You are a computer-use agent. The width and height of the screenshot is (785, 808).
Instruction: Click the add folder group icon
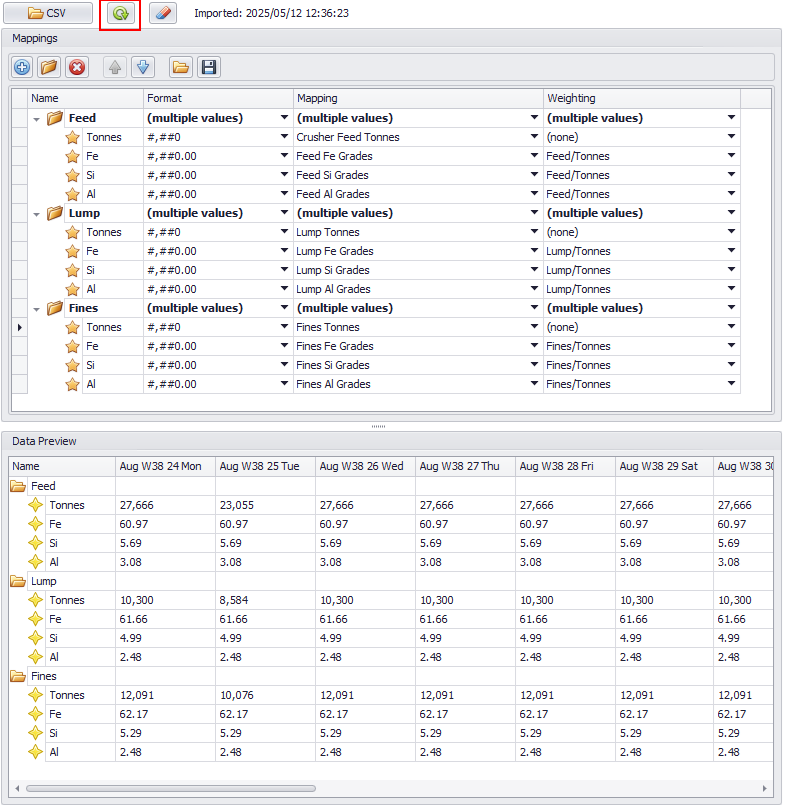(x=49, y=67)
